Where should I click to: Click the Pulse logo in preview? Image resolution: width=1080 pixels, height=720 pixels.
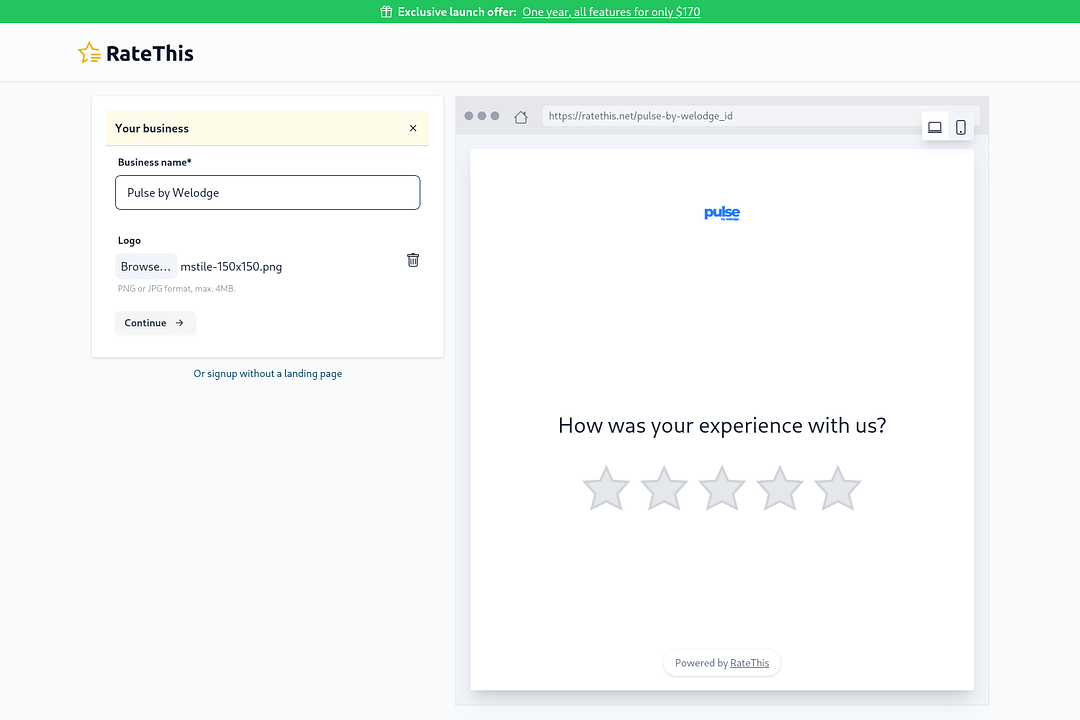coord(722,213)
